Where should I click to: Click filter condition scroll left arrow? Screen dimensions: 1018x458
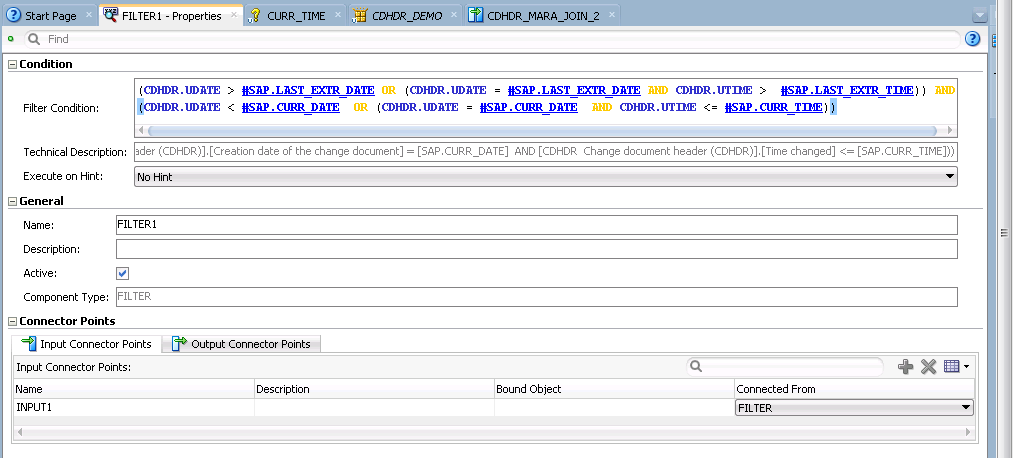142,131
